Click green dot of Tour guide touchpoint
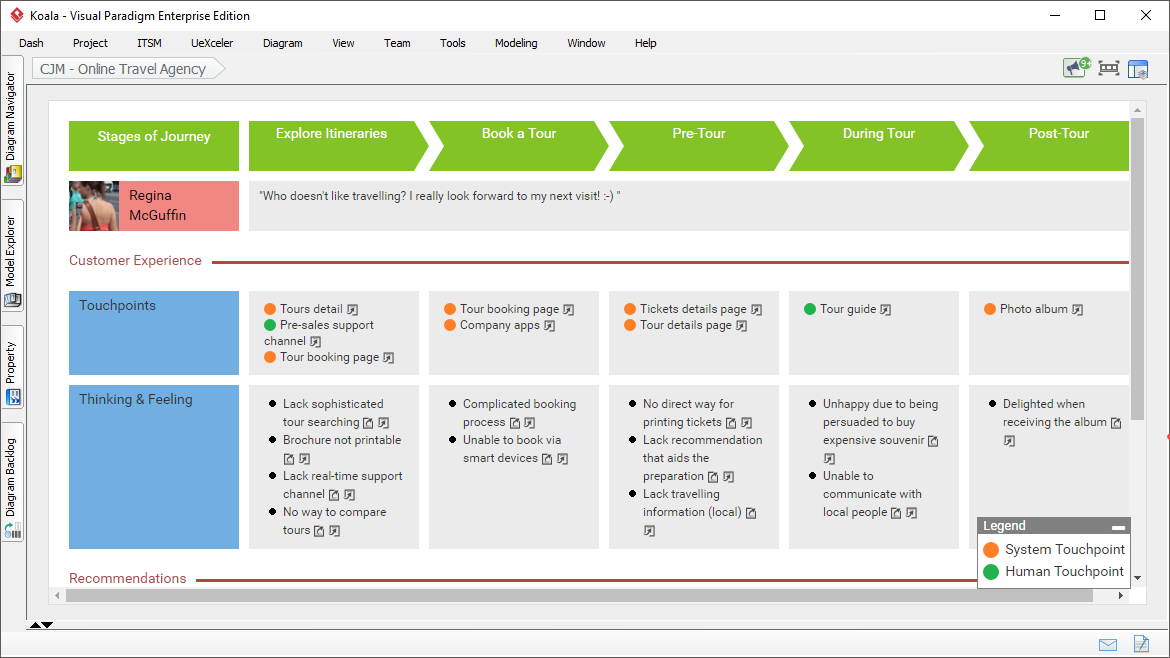This screenshot has height=658, width=1170. [x=810, y=309]
